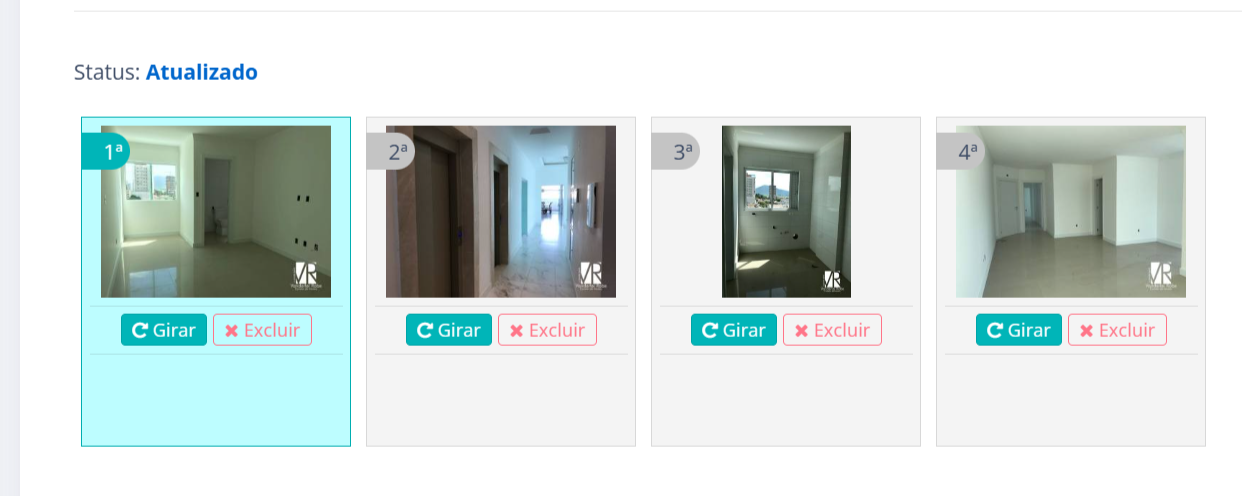The width and height of the screenshot is (1242, 496).
Task: Click the X icon on fourth Excluir
Action: tap(1086, 331)
